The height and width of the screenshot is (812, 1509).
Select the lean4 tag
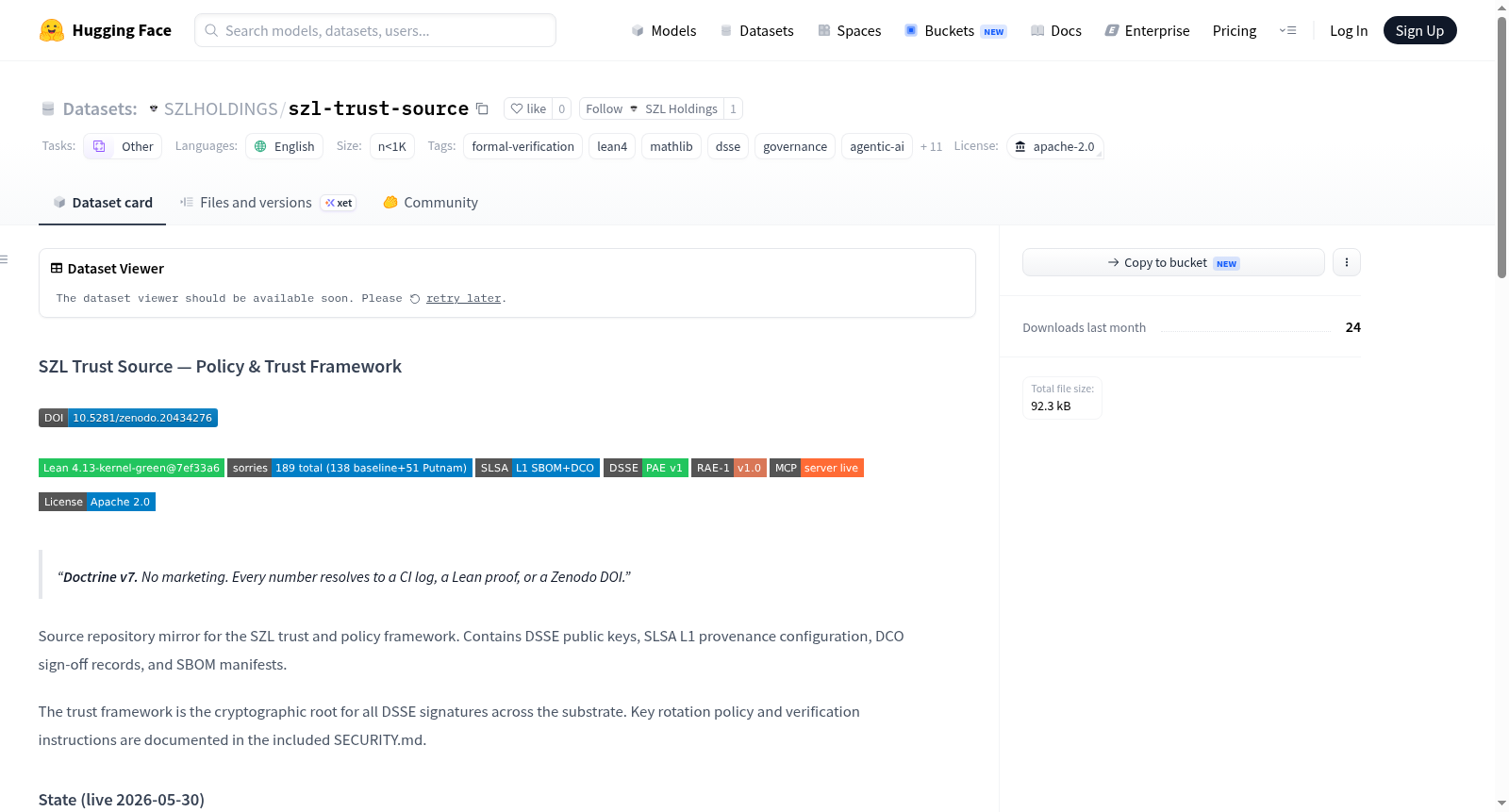(612, 146)
